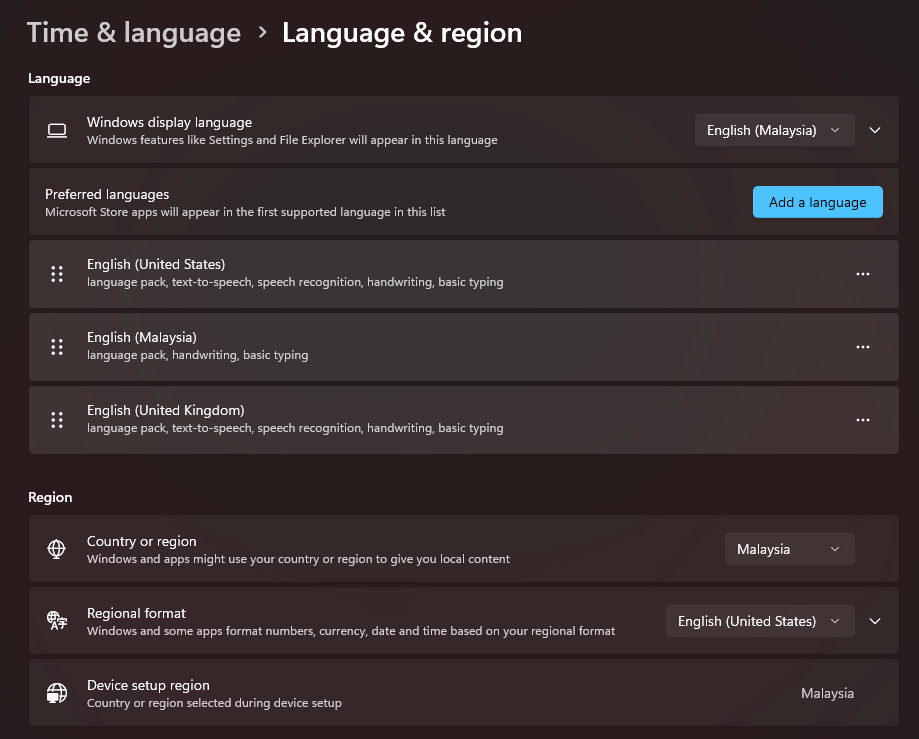Click the laptop icon beside Windows display language
This screenshot has width=919, height=739.
click(57, 130)
